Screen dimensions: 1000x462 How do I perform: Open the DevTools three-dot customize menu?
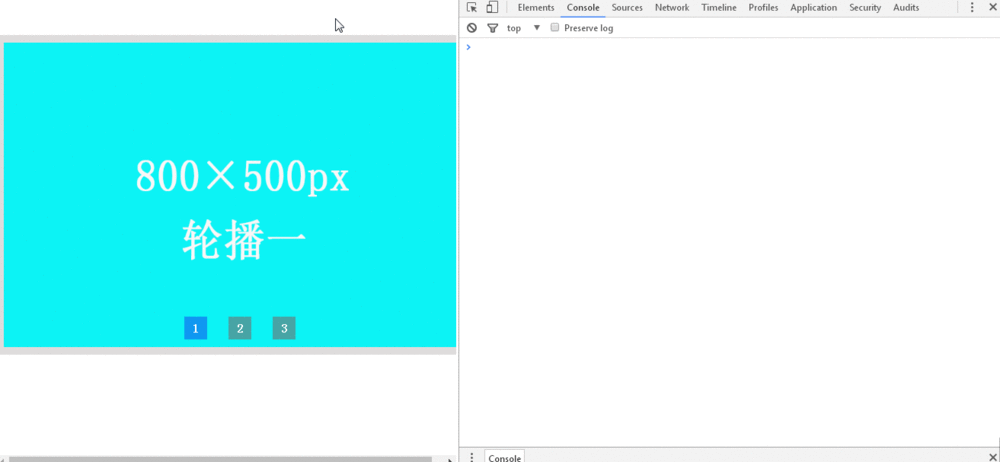(972, 8)
